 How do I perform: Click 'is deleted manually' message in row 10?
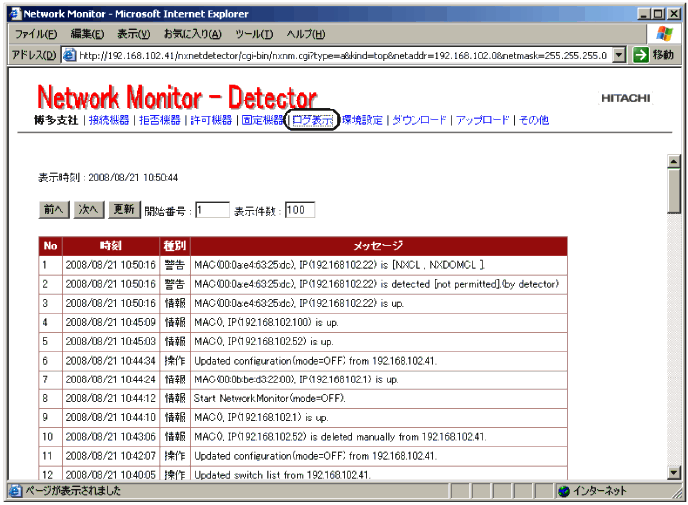[x=340, y=437]
